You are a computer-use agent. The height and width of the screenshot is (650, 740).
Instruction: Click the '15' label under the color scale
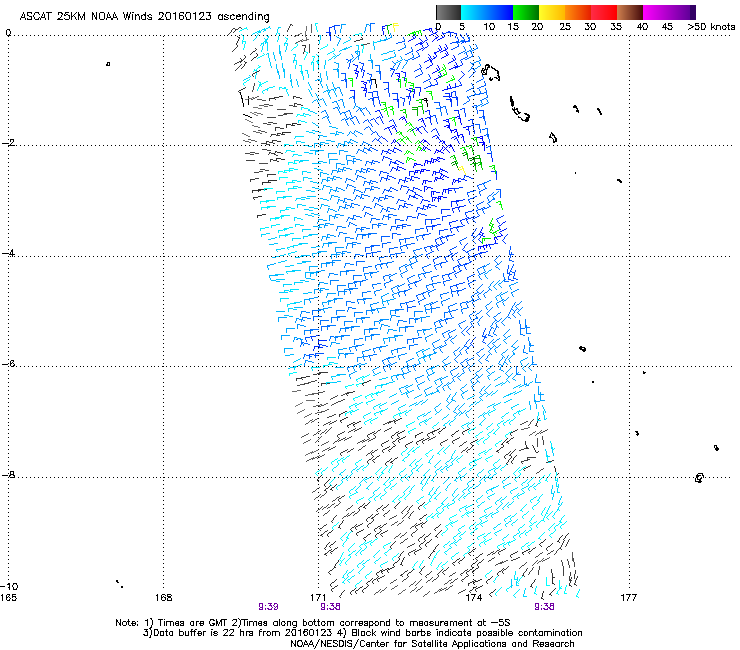pyautogui.click(x=513, y=27)
